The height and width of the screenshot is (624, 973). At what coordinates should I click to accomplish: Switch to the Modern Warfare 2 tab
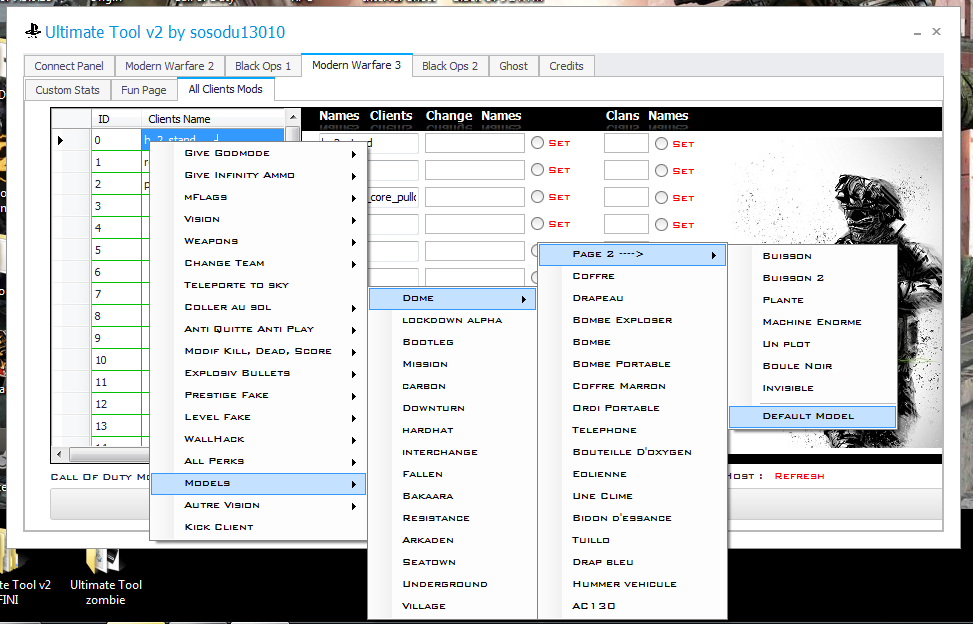click(169, 66)
